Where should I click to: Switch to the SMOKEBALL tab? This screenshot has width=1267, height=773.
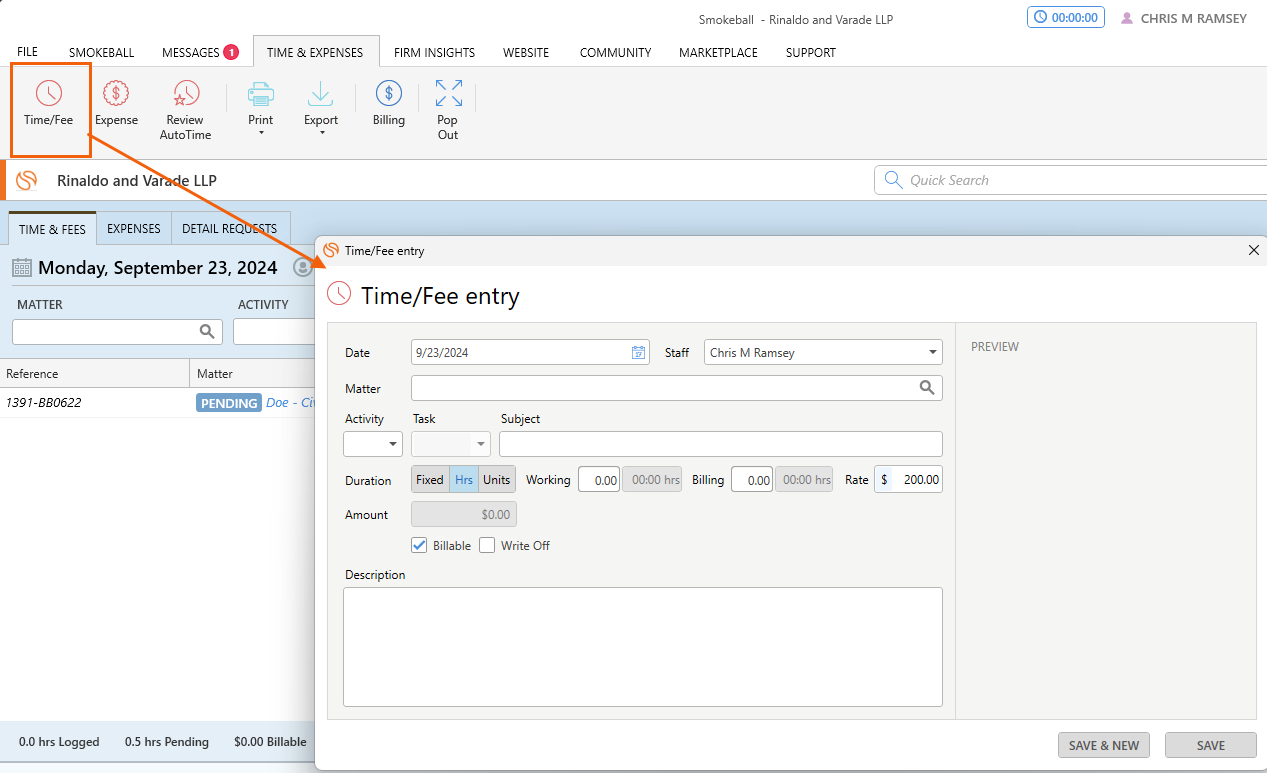(x=101, y=52)
